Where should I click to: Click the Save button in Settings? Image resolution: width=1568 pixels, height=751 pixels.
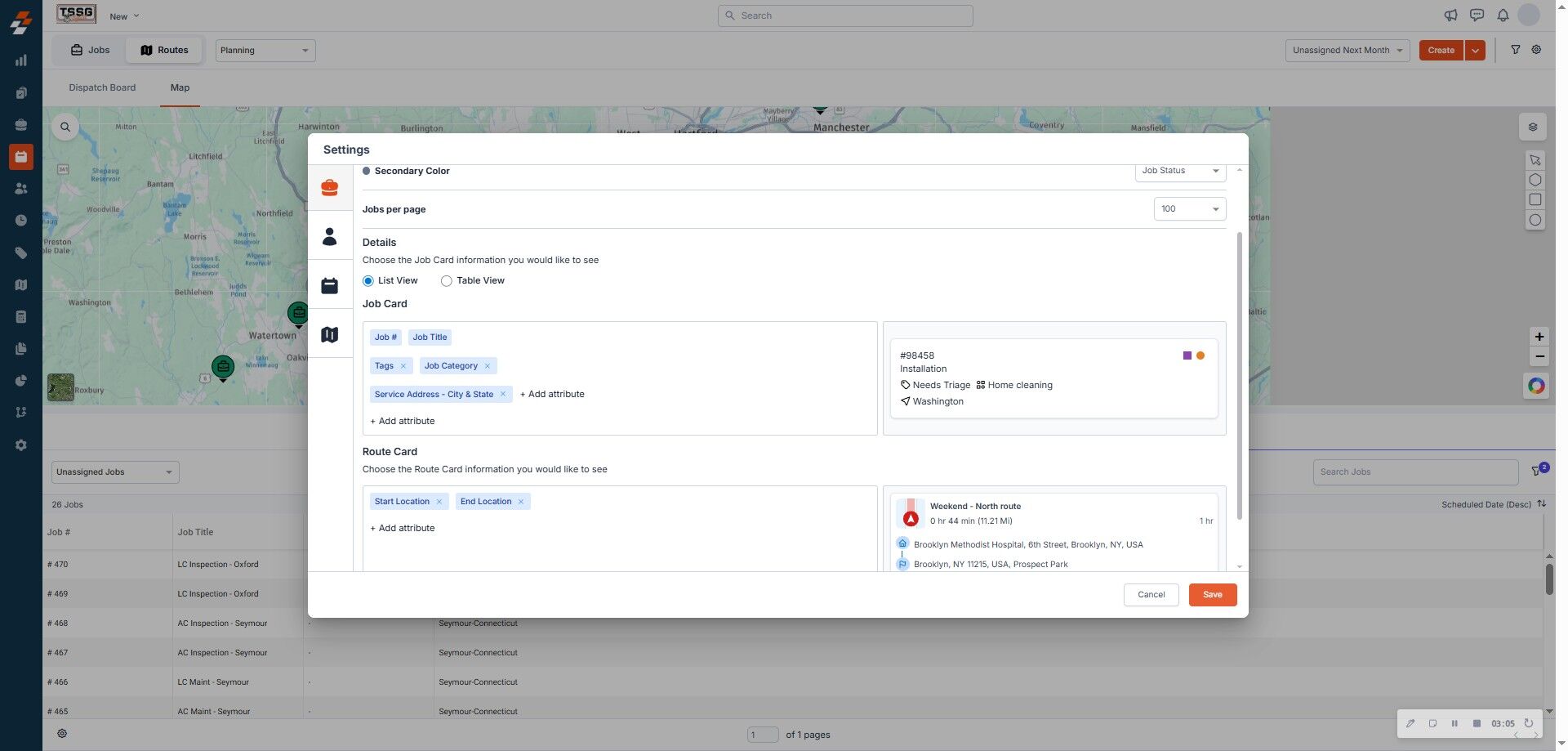point(1213,595)
